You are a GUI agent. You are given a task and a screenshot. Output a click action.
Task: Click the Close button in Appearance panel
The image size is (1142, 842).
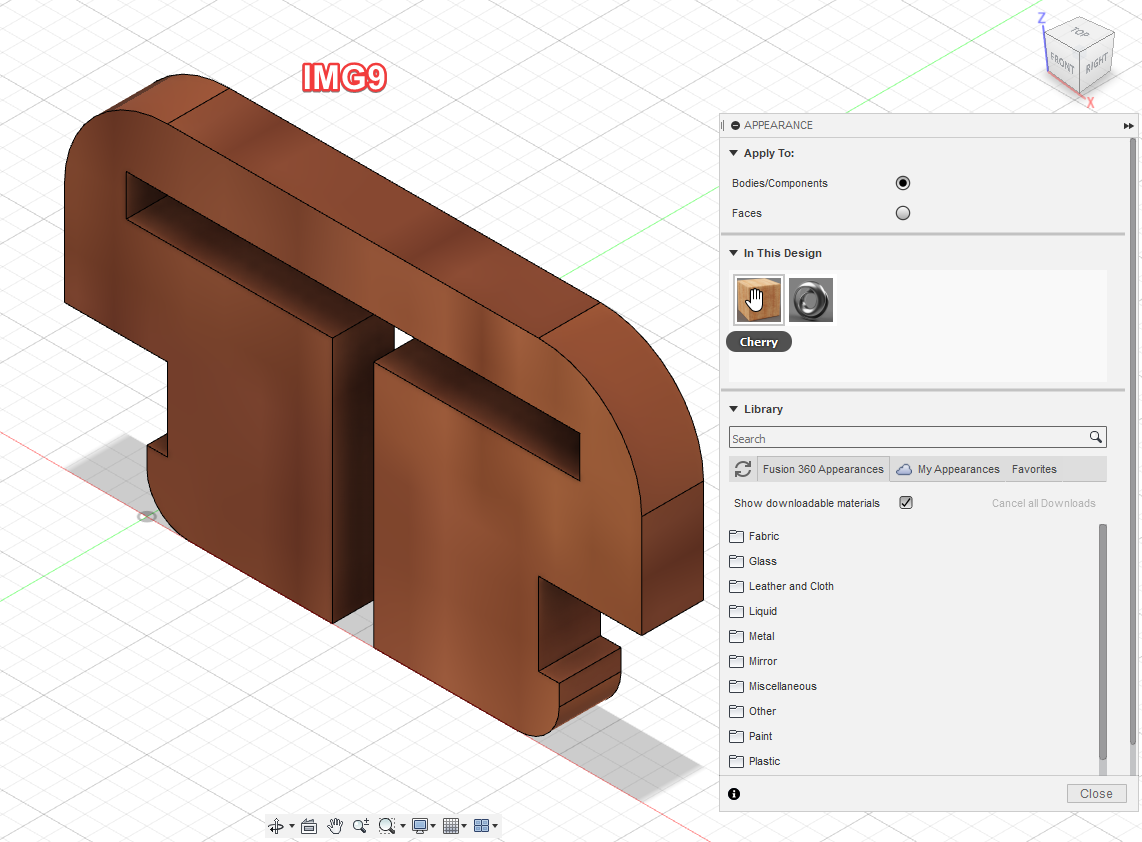(1096, 793)
